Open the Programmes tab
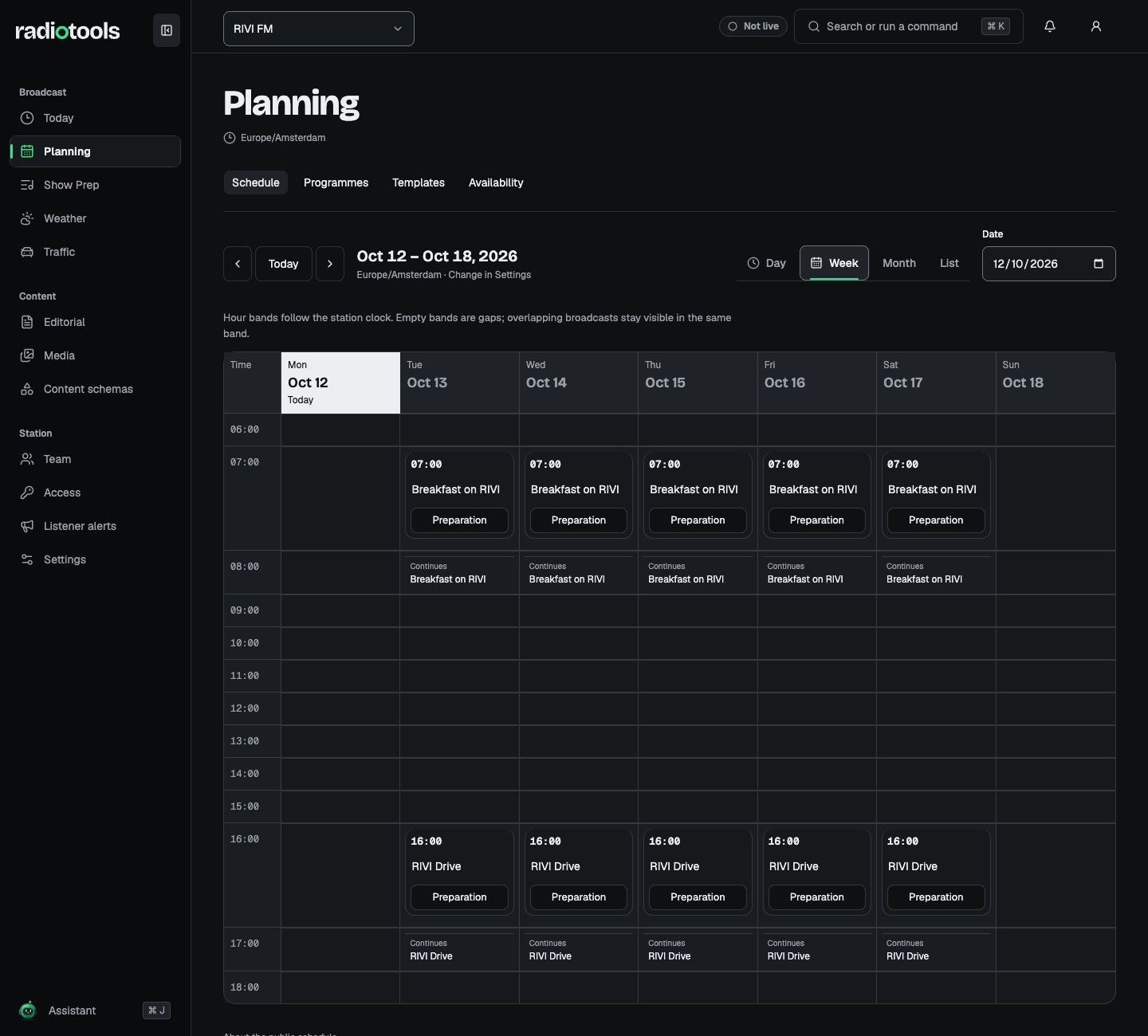Screen dimensions: 1148x1036 click(x=336, y=182)
